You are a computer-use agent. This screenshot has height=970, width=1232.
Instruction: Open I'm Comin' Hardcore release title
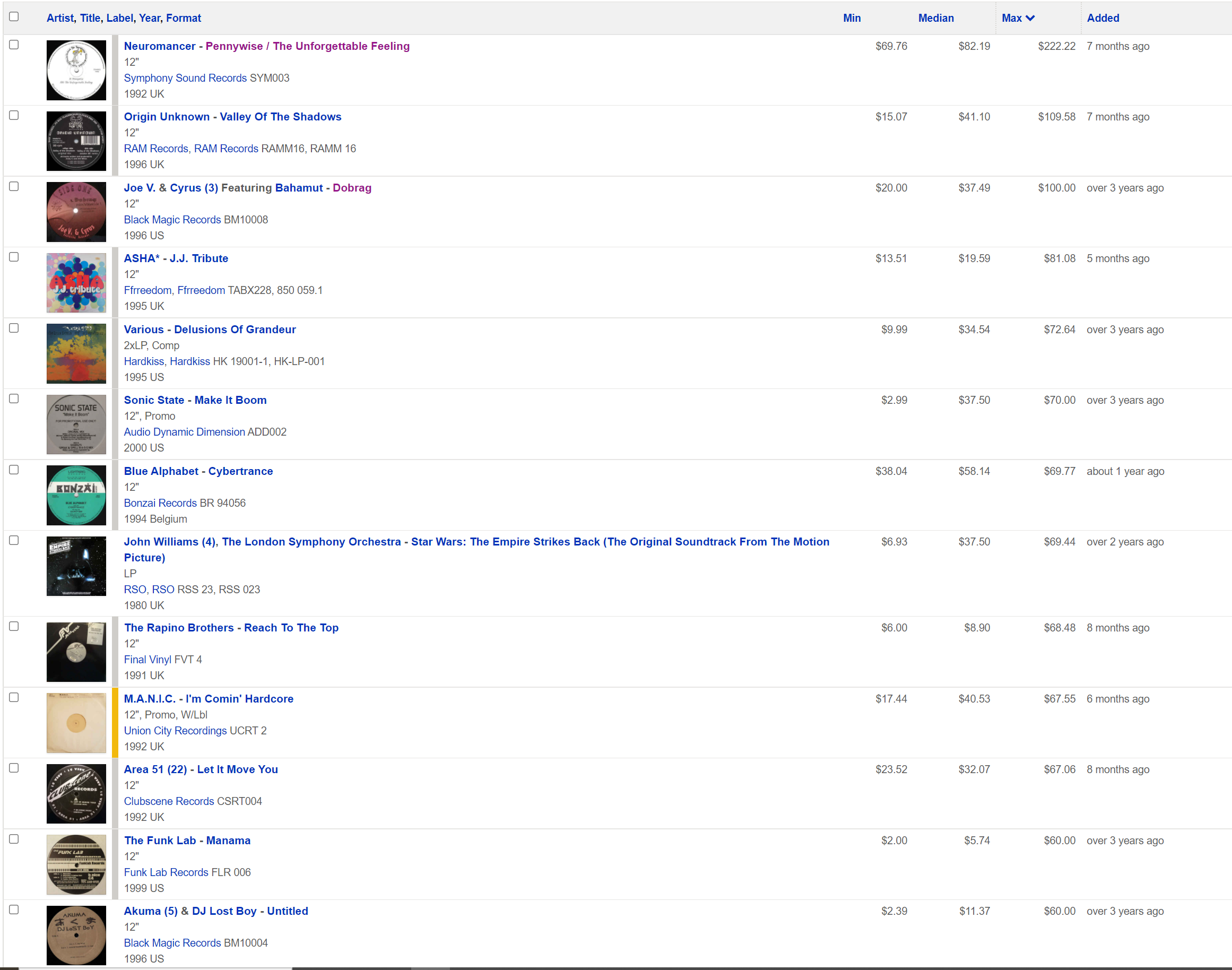point(240,698)
